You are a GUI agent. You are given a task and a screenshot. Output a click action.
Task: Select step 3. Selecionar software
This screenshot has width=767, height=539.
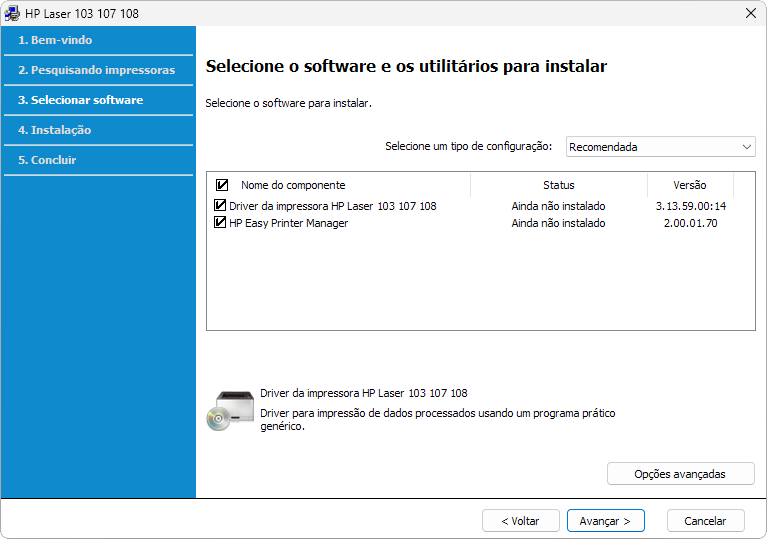[81, 100]
